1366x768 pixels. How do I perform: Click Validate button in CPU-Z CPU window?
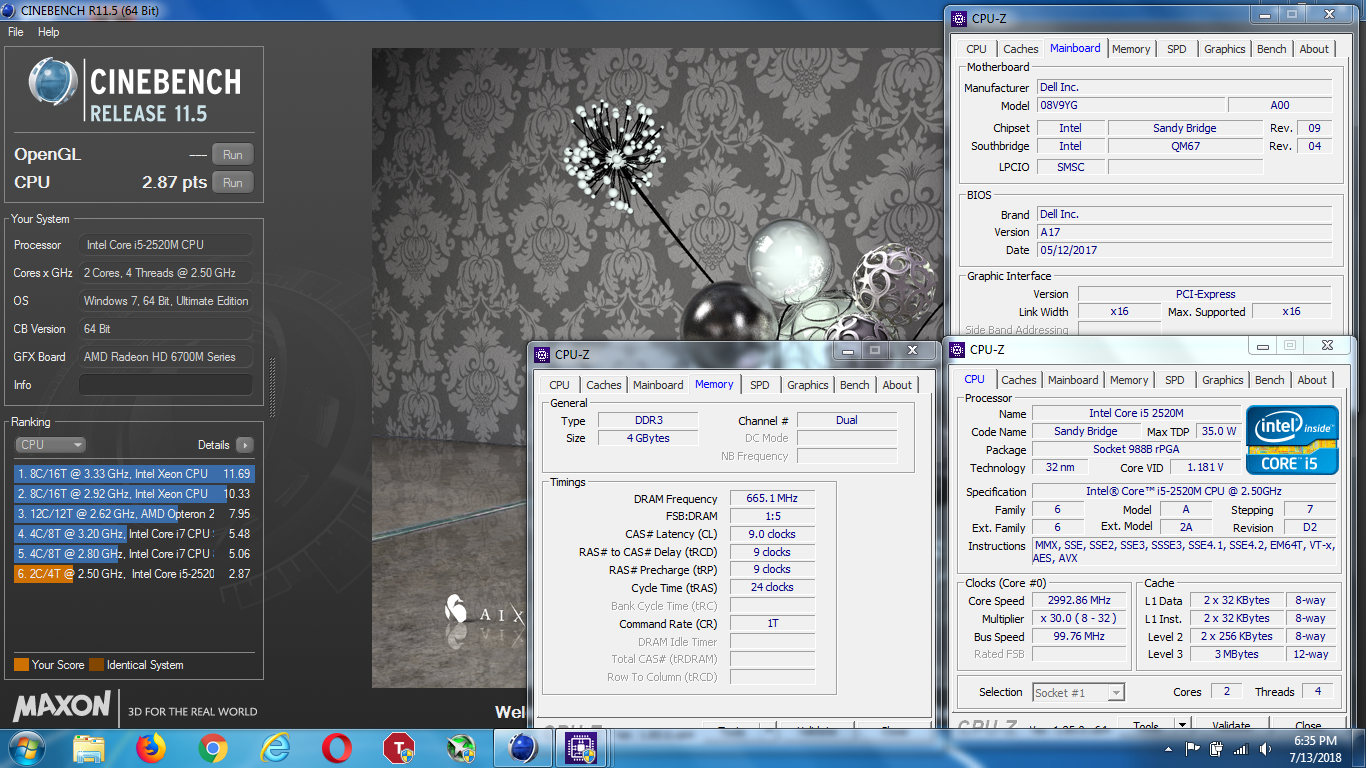(1231, 725)
